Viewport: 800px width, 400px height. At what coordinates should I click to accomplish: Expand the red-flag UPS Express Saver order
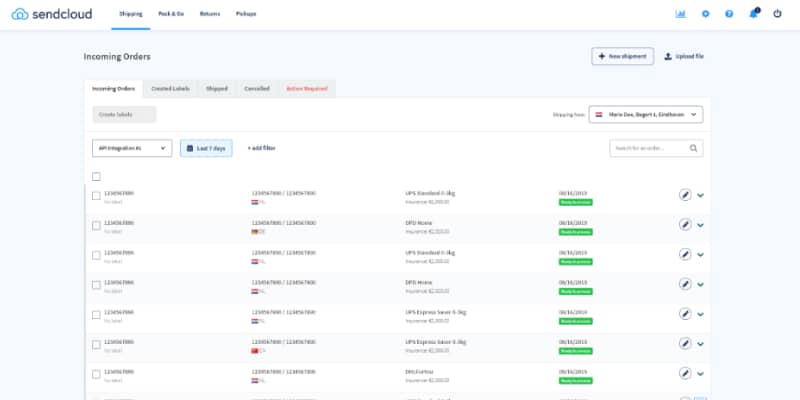pos(701,344)
